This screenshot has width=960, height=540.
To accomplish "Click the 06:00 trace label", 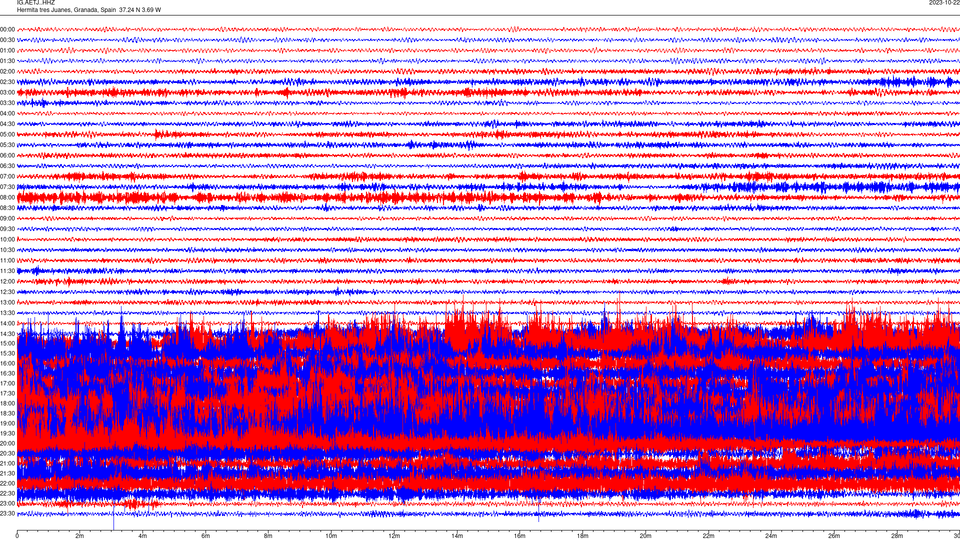I will tap(8, 156).
